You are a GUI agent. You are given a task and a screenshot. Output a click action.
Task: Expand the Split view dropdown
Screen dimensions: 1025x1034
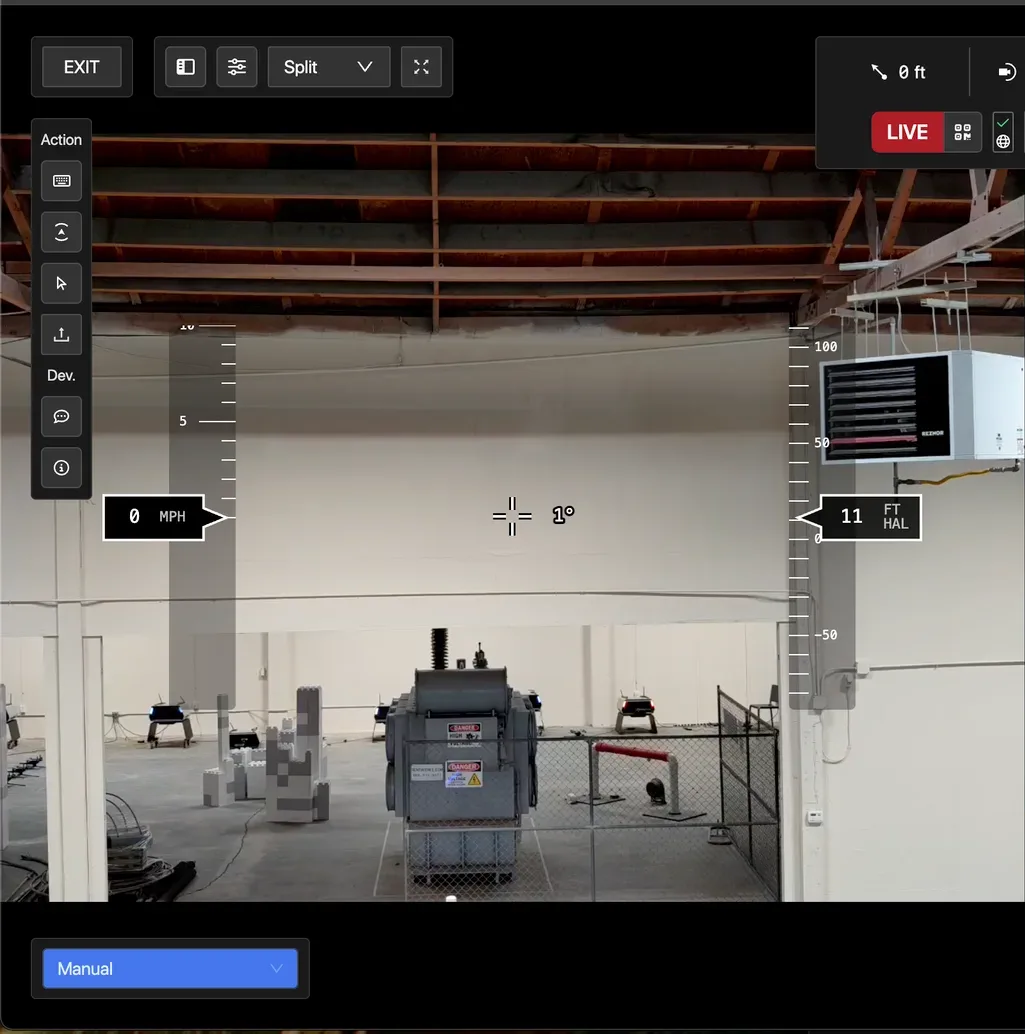coord(328,67)
